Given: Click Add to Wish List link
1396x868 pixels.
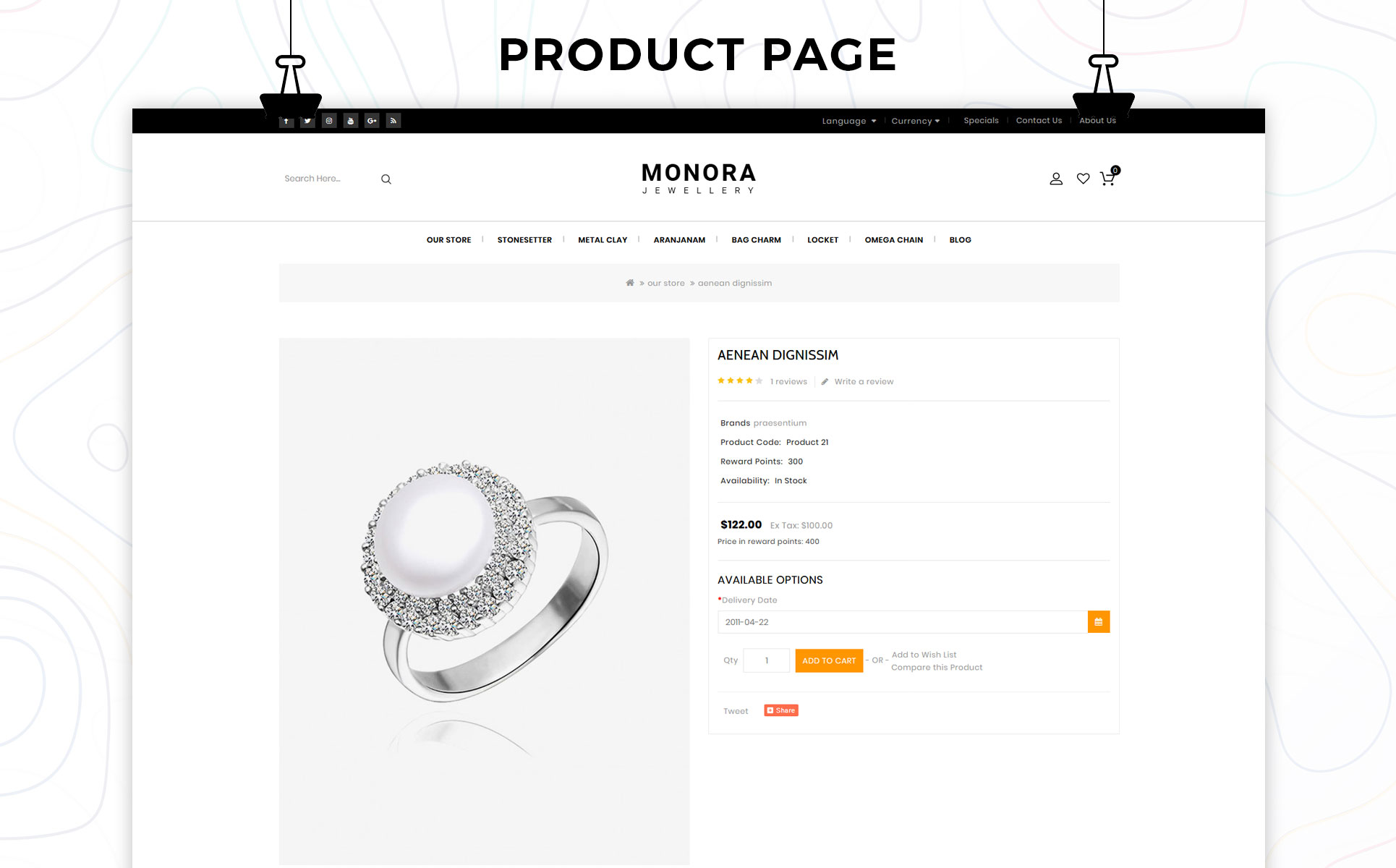Looking at the screenshot, I should (924, 655).
